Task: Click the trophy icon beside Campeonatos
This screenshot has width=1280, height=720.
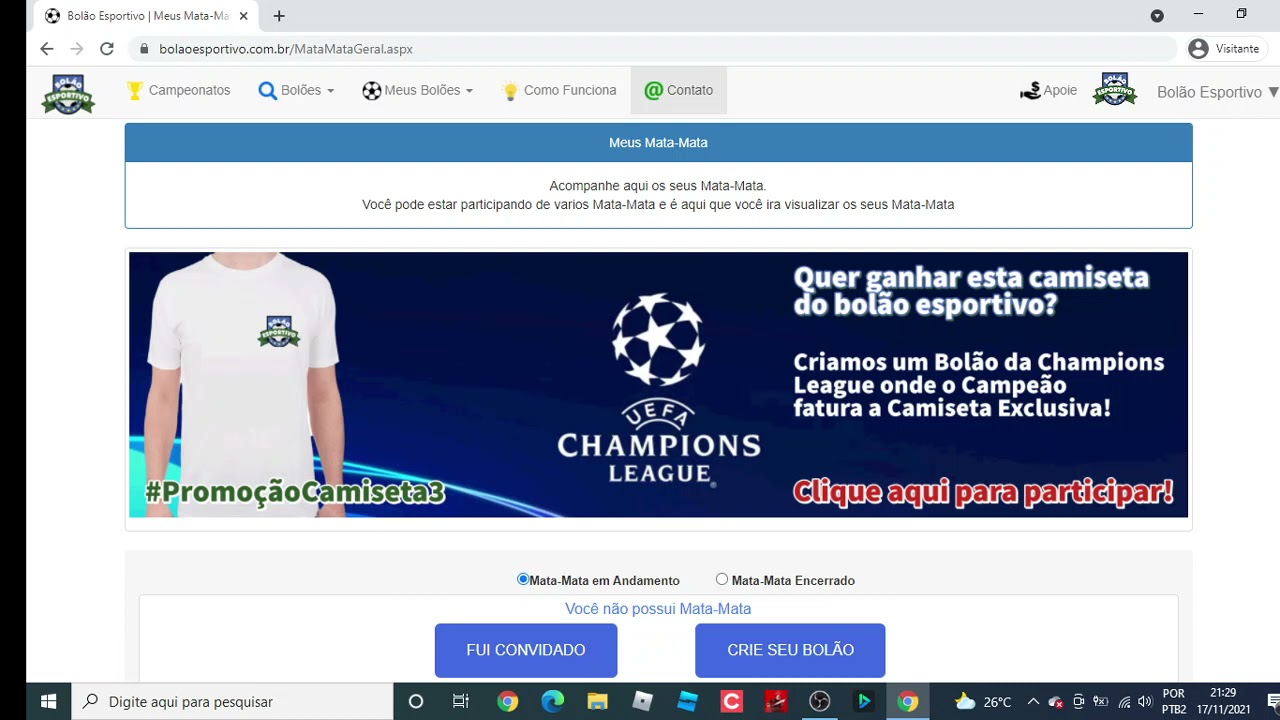Action: click(x=135, y=90)
